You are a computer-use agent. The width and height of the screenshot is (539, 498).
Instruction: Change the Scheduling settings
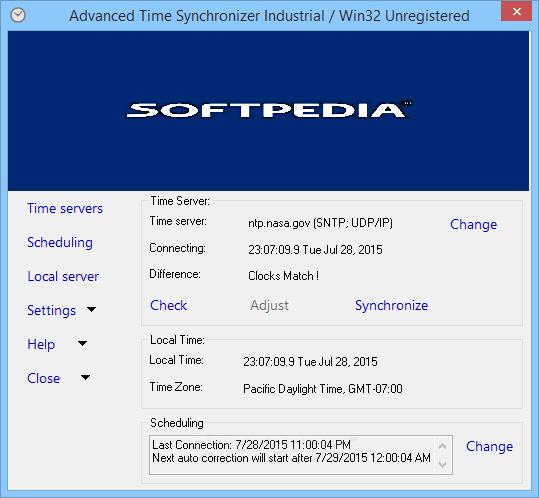(489, 446)
